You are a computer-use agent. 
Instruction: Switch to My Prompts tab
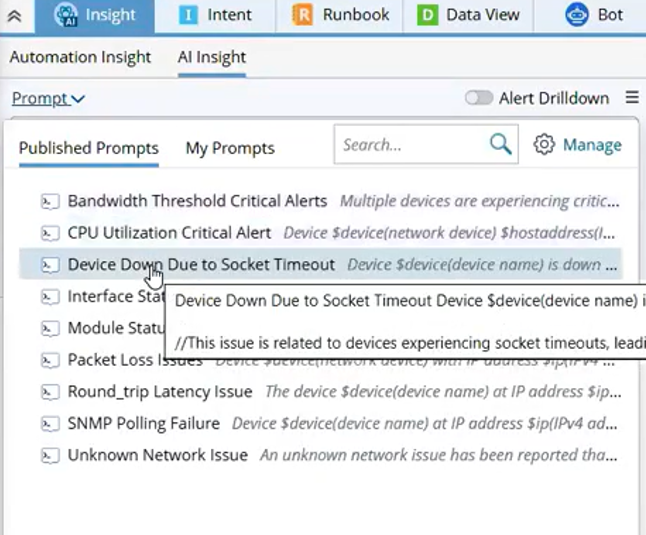pyautogui.click(x=230, y=148)
